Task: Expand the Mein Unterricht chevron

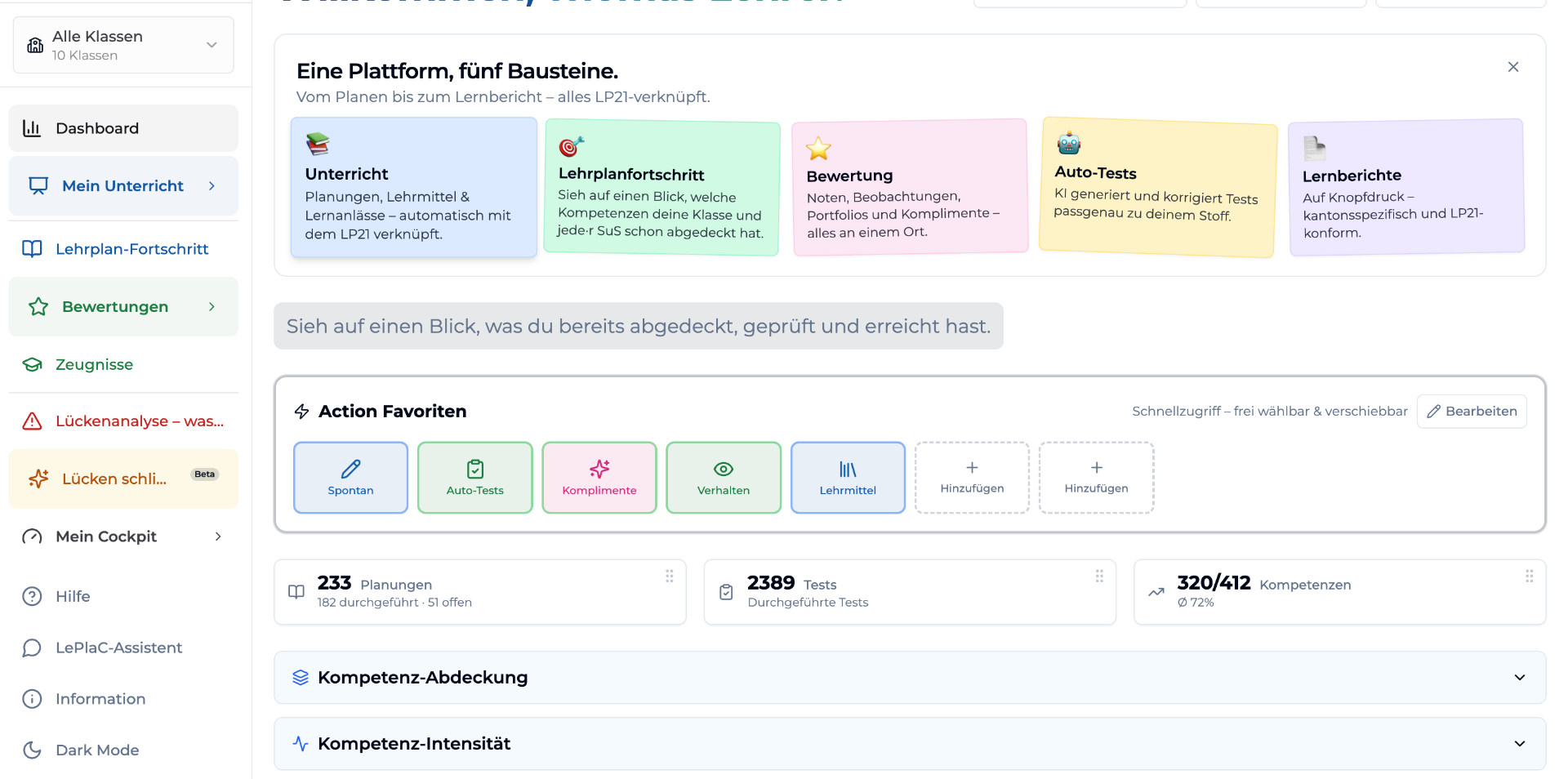Action: [x=212, y=186]
